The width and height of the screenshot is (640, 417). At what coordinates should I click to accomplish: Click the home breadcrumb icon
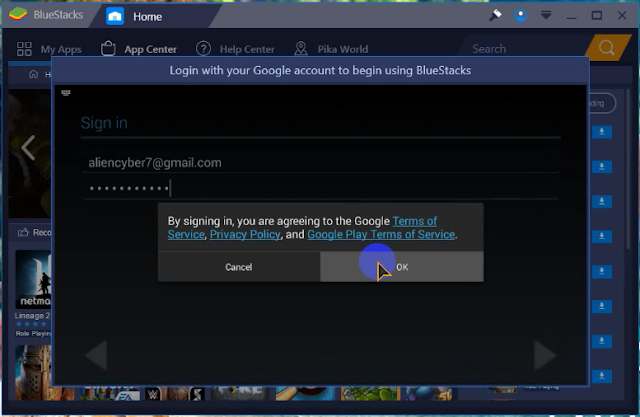point(33,74)
